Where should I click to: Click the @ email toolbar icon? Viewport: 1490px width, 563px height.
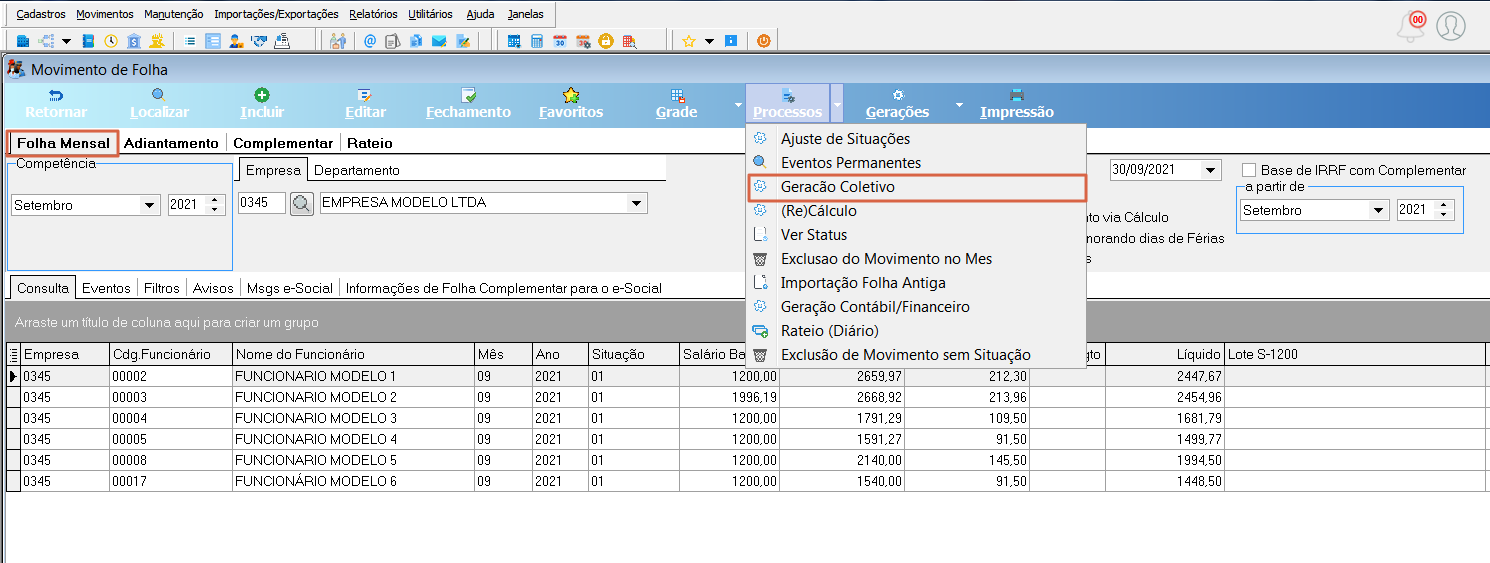(x=370, y=41)
